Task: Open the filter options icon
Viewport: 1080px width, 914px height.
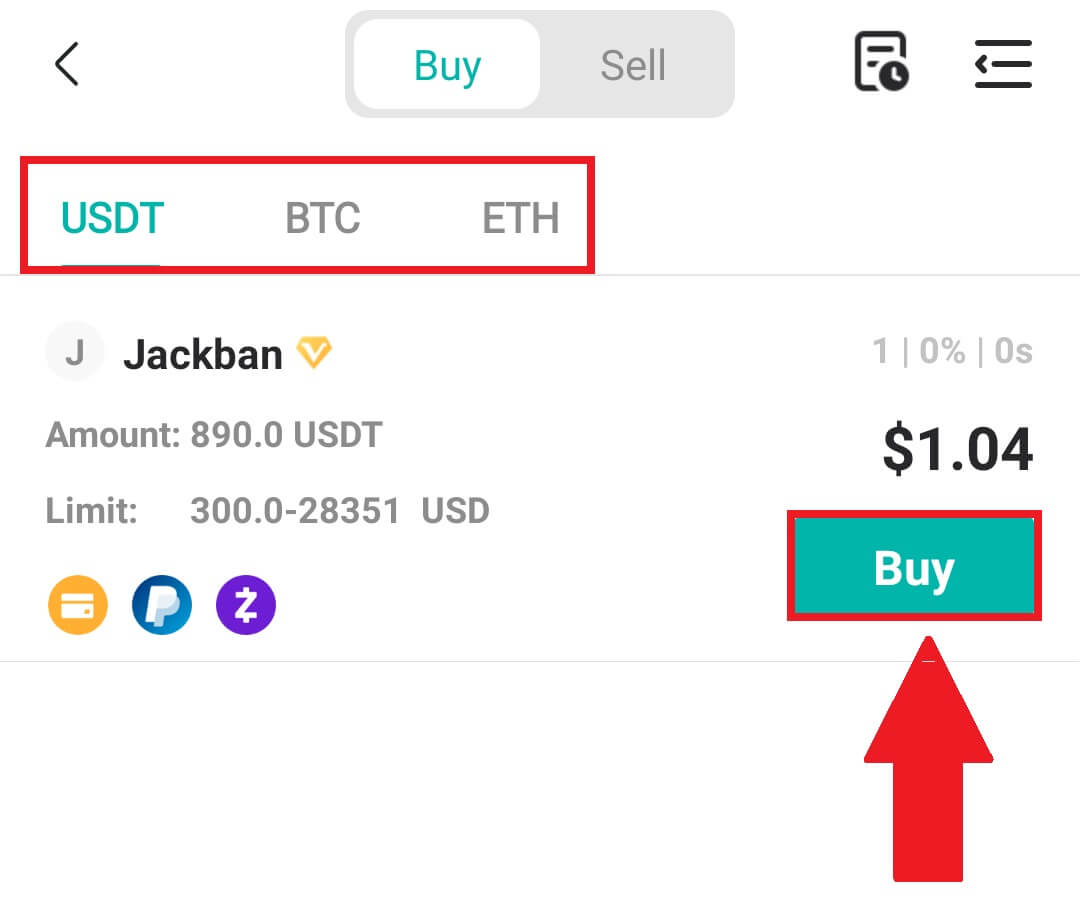Action: coord(1003,63)
